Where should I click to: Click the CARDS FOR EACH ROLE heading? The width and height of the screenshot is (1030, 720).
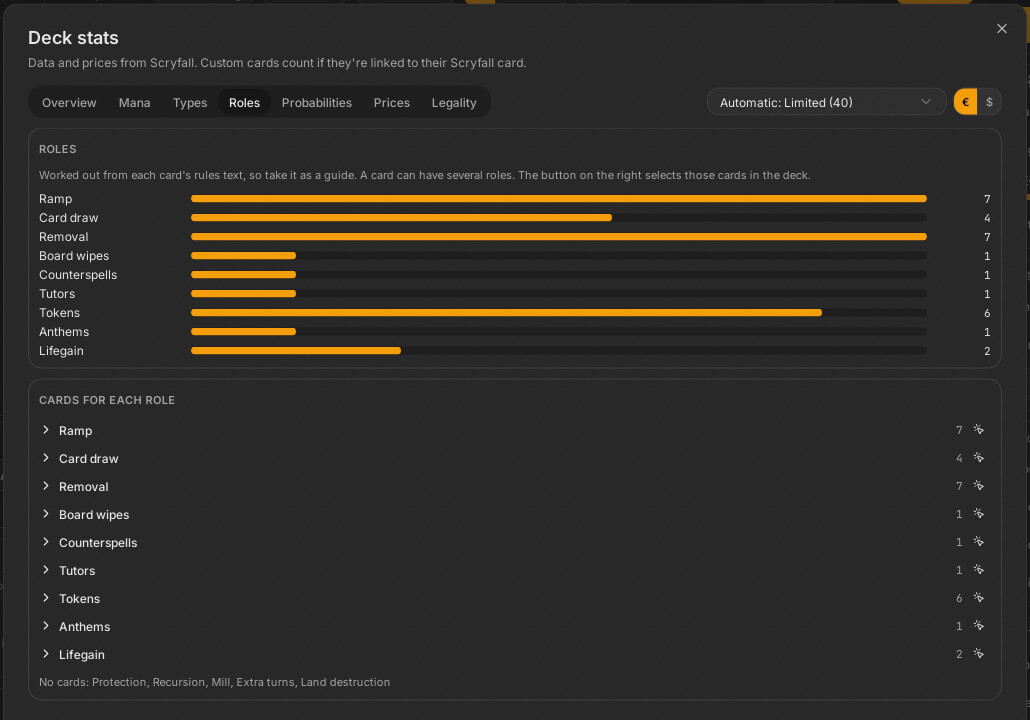tap(106, 400)
